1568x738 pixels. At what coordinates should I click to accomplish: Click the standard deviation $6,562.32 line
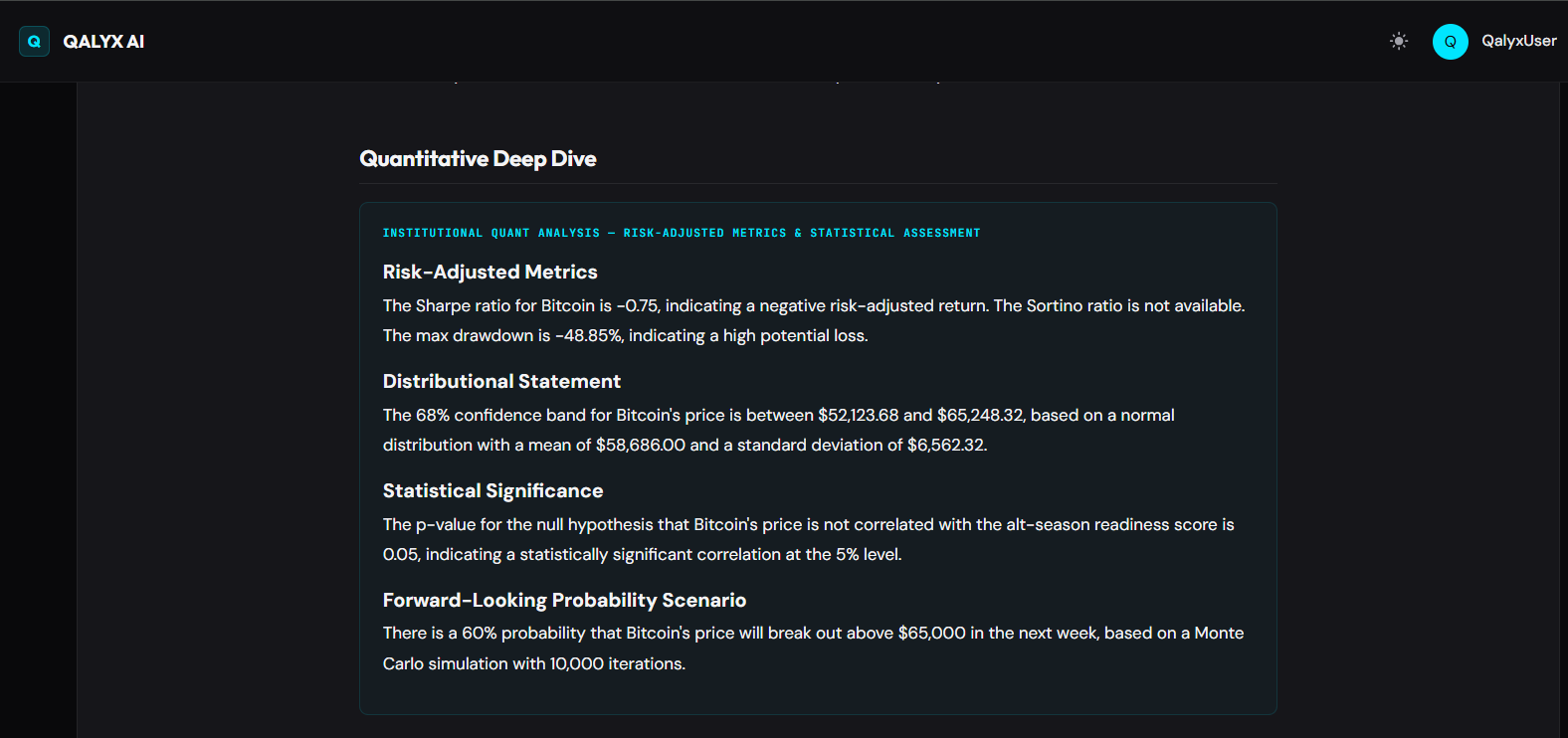[686, 445]
